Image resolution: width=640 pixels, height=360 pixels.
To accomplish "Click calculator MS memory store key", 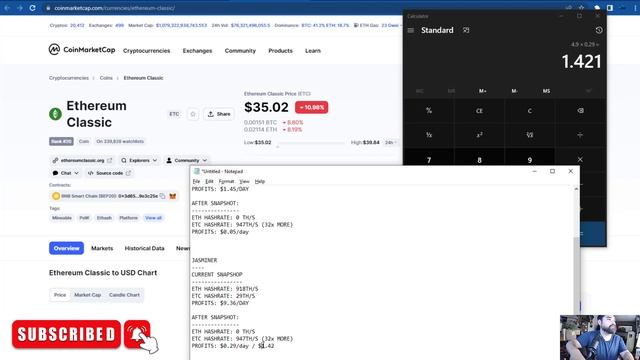I will tap(546, 91).
